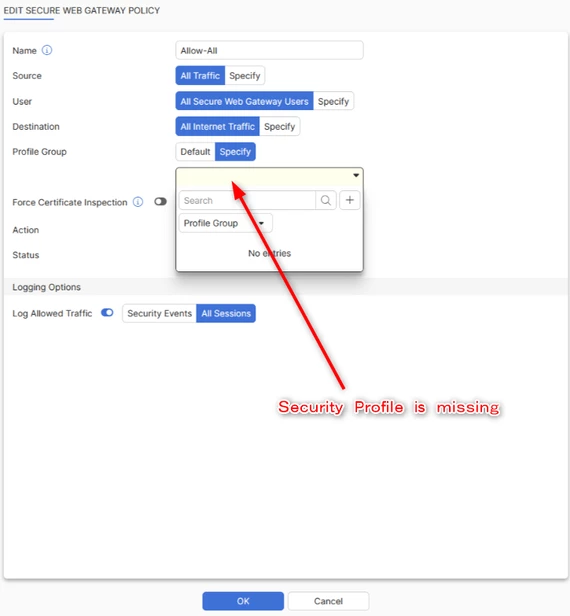Choose Specify for Destination
Image resolution: width=570 pixels, height=616 pixels.
click(x=280, y=126)
